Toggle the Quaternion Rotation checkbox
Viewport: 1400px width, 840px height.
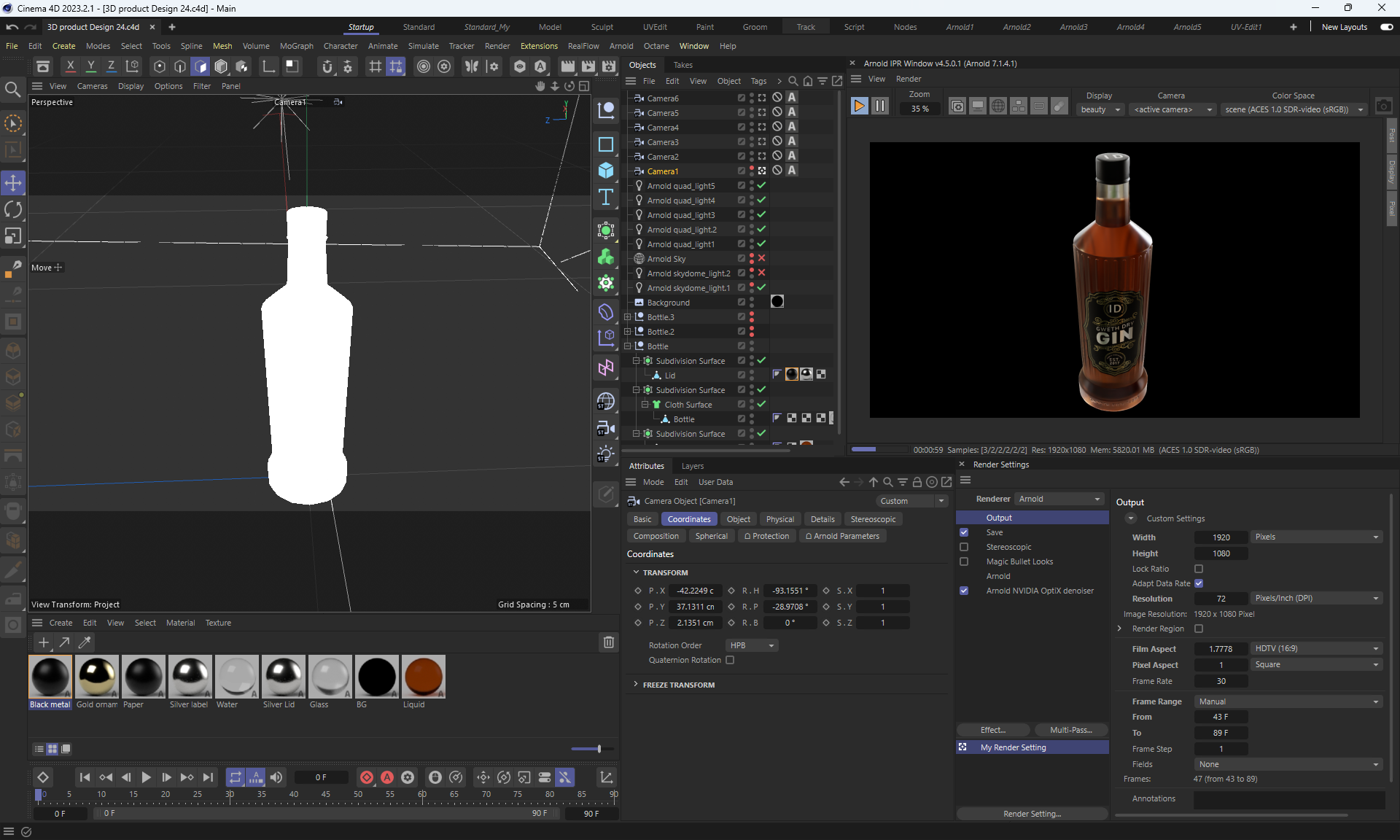pyautogui.click(x=730, y=660)
